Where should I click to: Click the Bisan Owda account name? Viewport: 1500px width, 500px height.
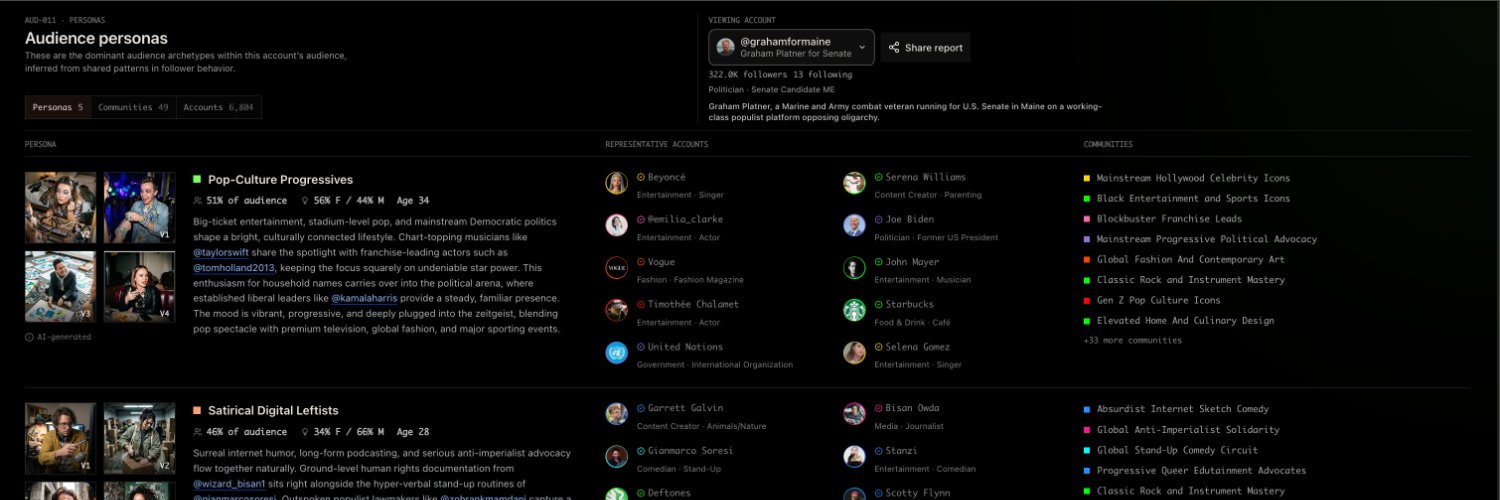[915, 408]
